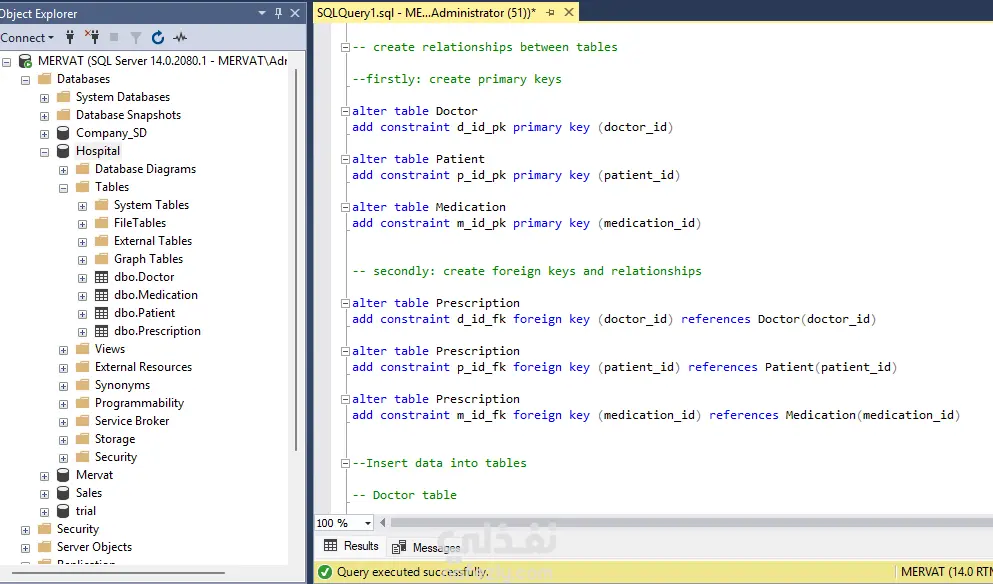Refresh the Object Explorer tree

(158, 38)
